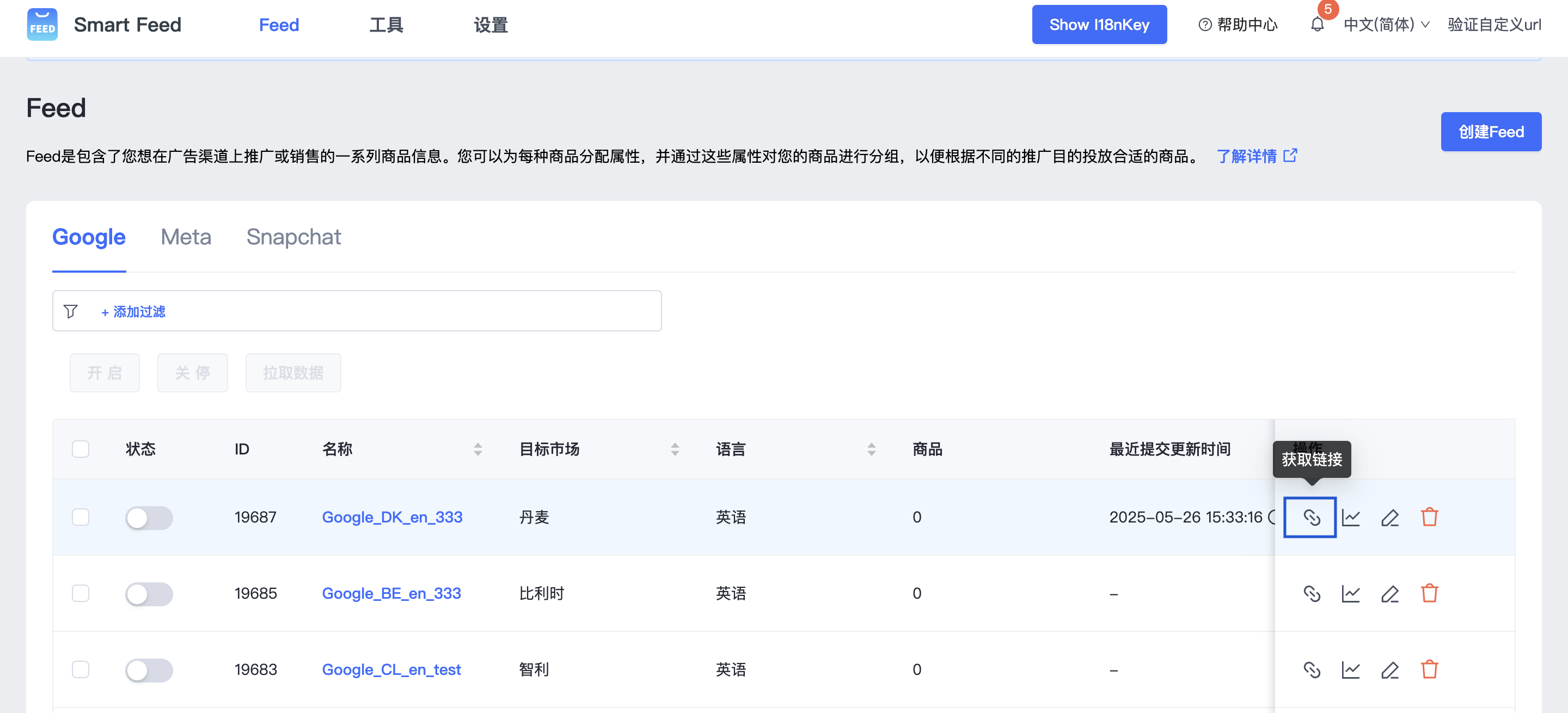This screenshot has width=1568, height=713.
Task: Edit the Google_DK_en_333 feed
Action: coord(1389,517)
